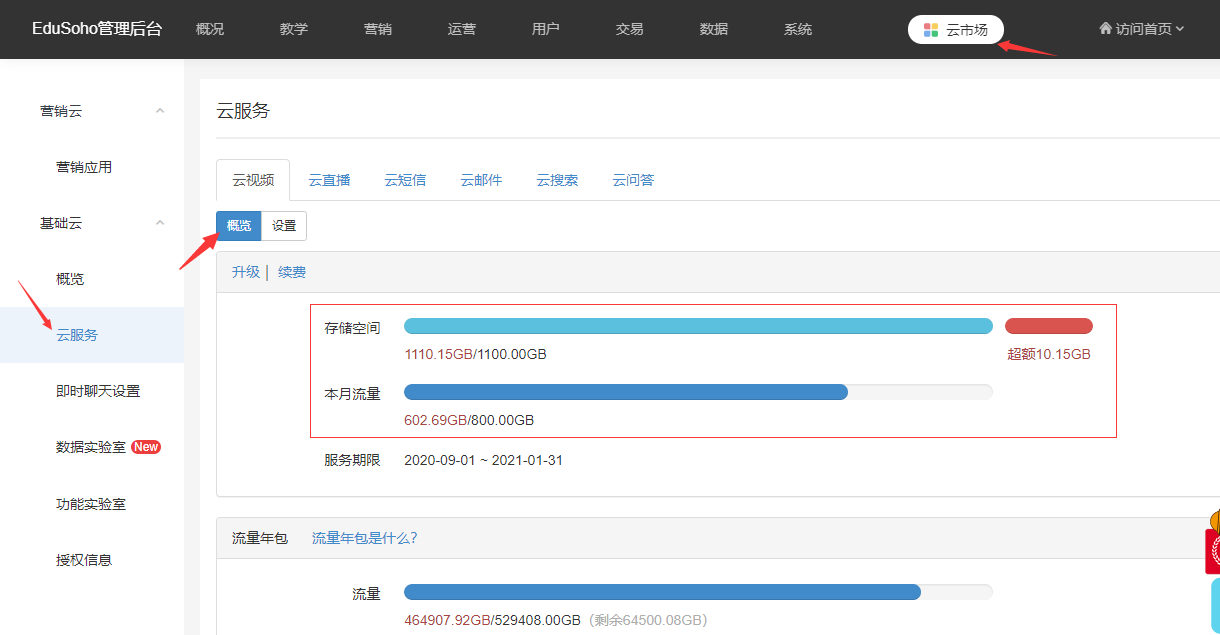Viewport: 1220px width, 635px height.
Task: Open the 云市场 marketplace button
Action: point(955,30)
